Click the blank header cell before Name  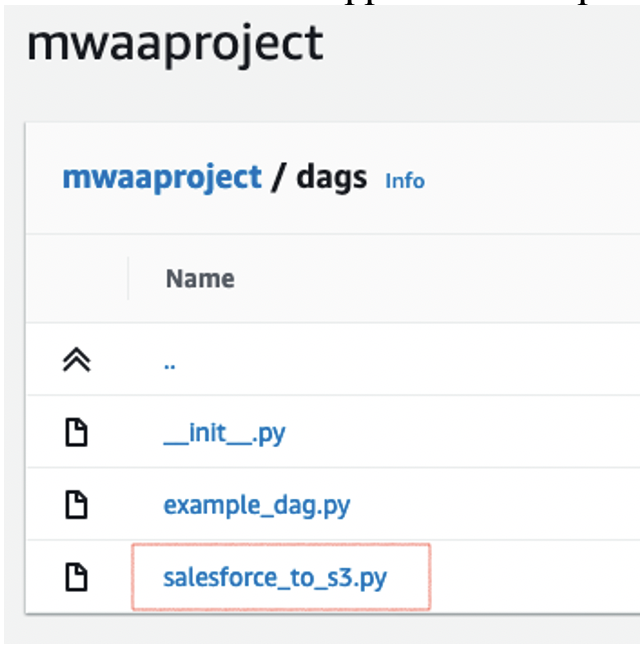pyautogui.click(x=77, y=278)
